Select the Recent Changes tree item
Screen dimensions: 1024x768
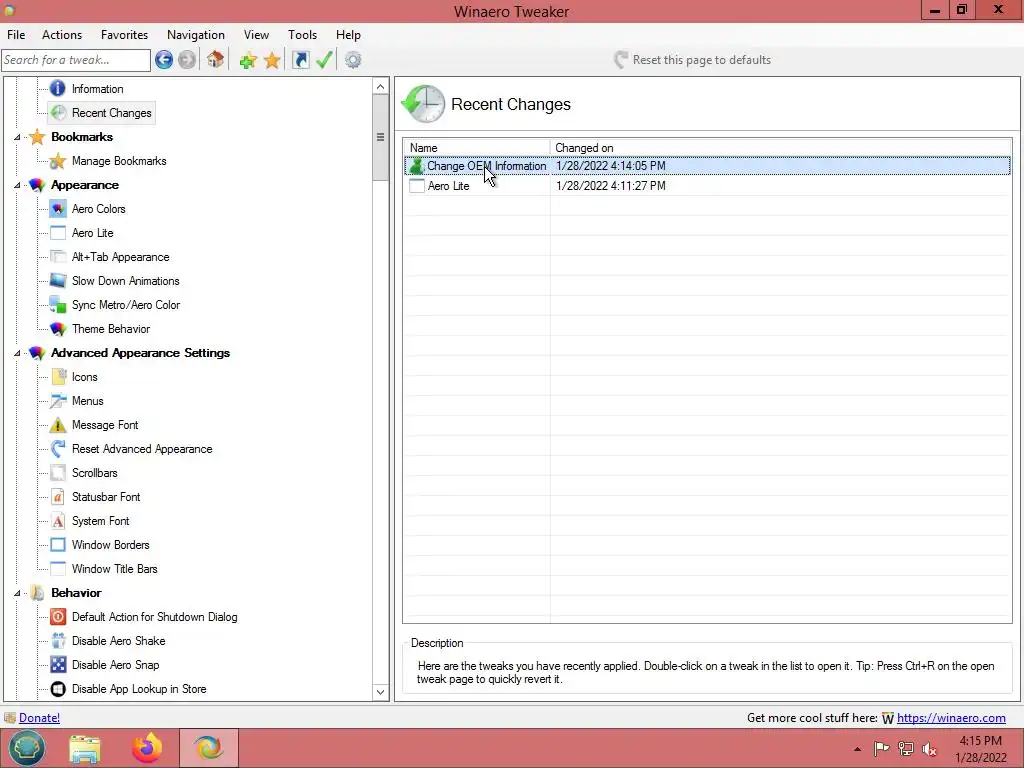(x=112, y=113)
